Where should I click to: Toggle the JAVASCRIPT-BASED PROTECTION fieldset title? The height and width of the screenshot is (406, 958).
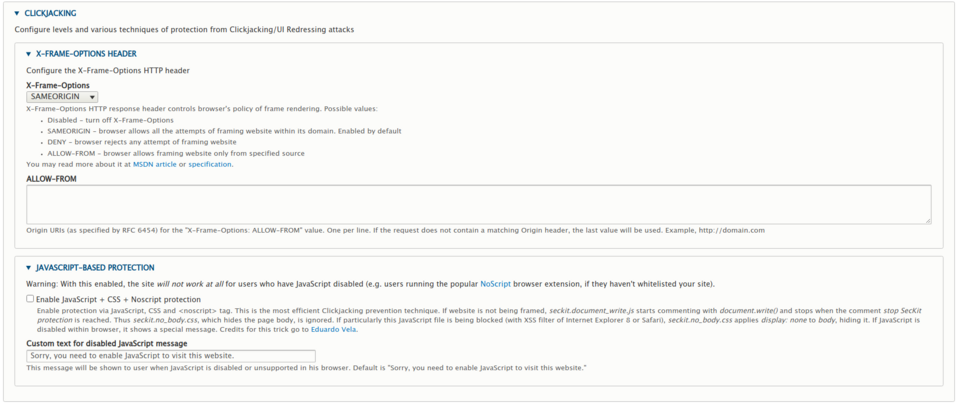pos(95,268)
